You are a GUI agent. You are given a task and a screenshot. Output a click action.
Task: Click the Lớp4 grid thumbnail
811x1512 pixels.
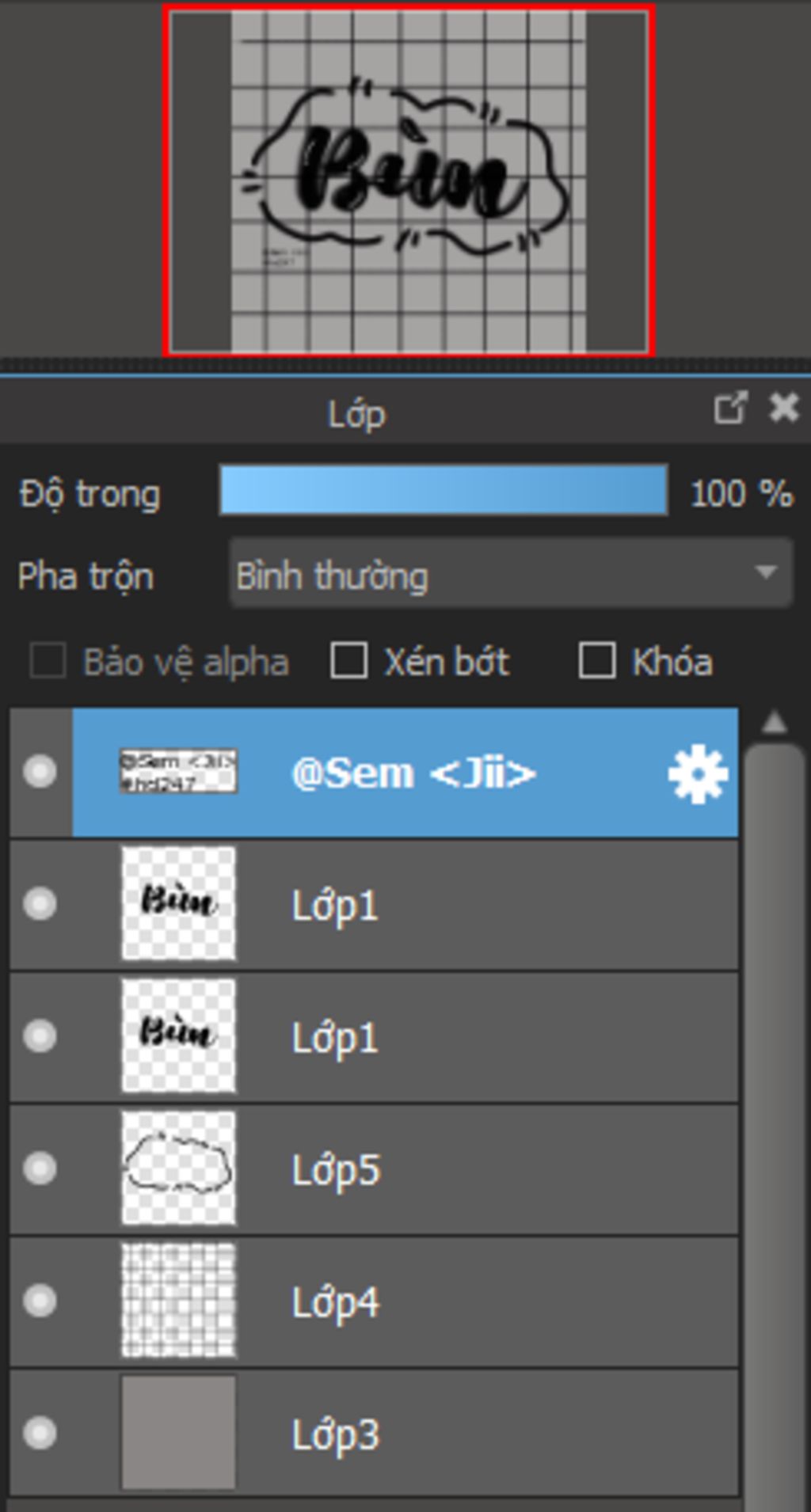[178, 1301]
